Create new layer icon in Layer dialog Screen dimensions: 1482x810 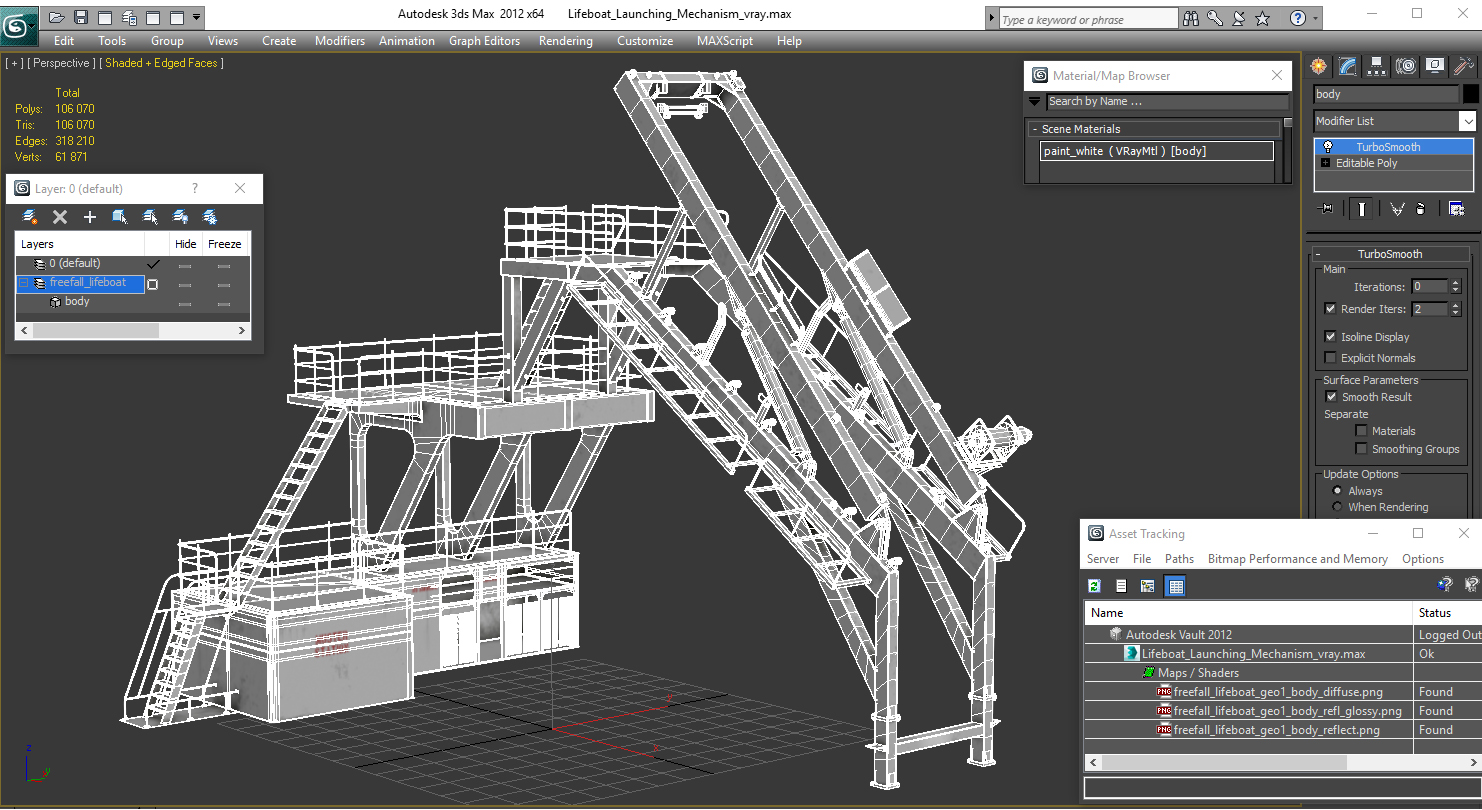pos(30,217)
